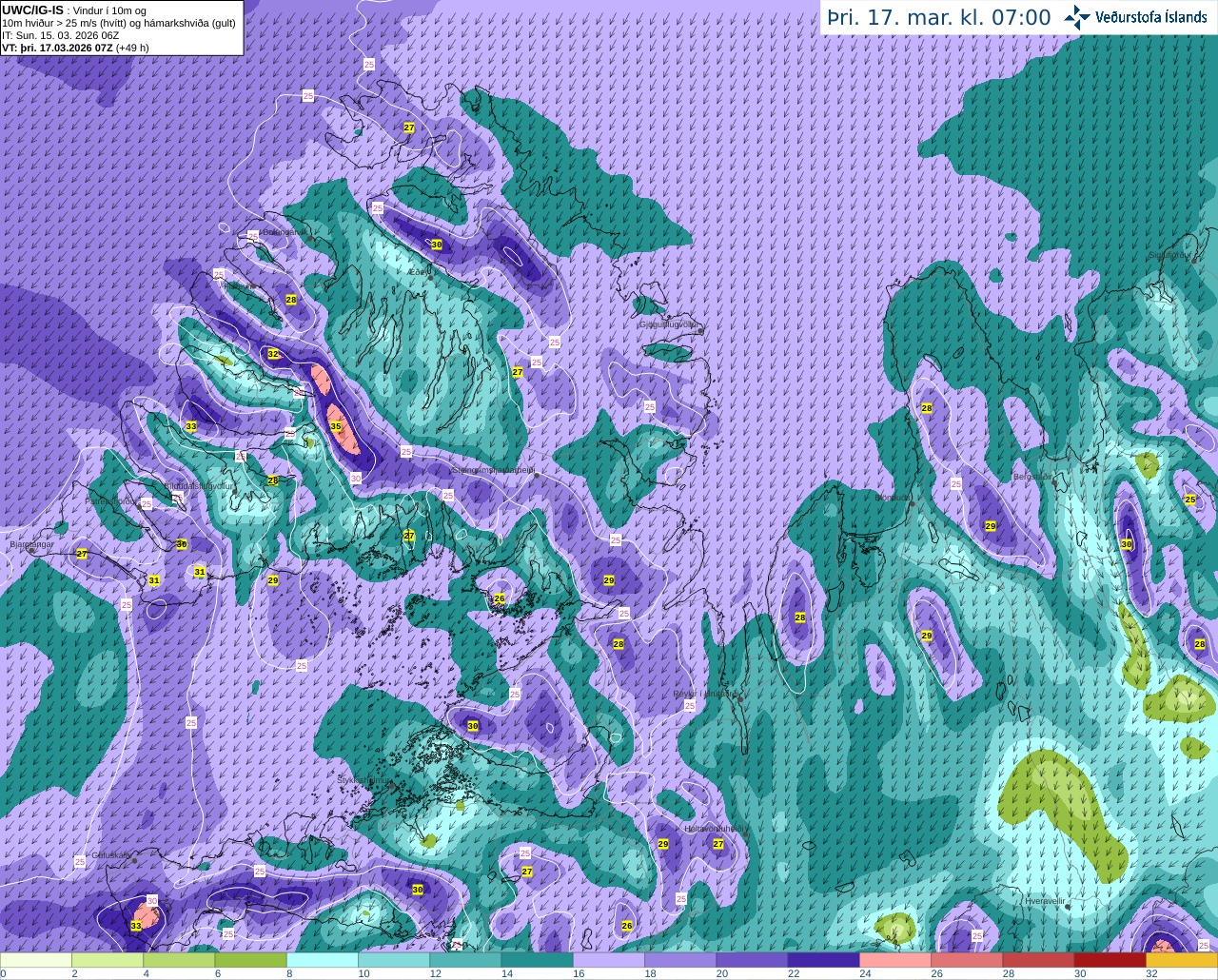This screenshot has height=980, width=1218.
Task: Click the yellow 27 marker beside Holtavörðuheiði
Action: tap(718, 844)
